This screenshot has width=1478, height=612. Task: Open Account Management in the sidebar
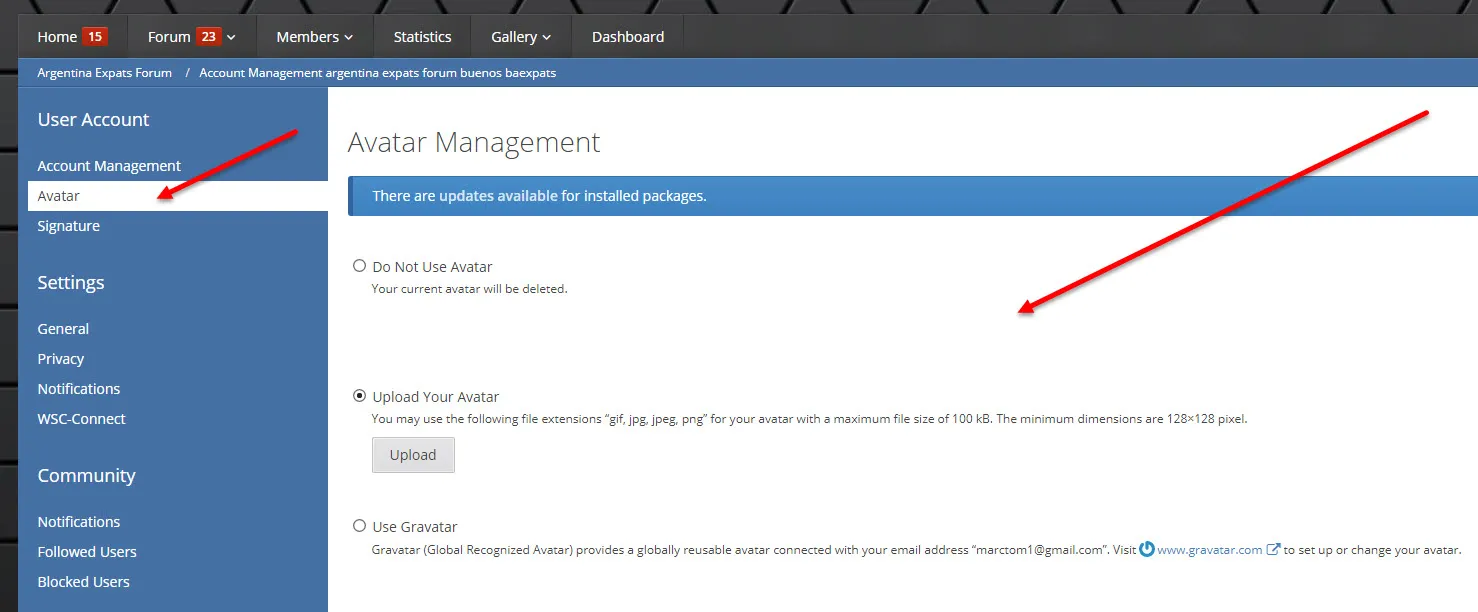[109, 166]
